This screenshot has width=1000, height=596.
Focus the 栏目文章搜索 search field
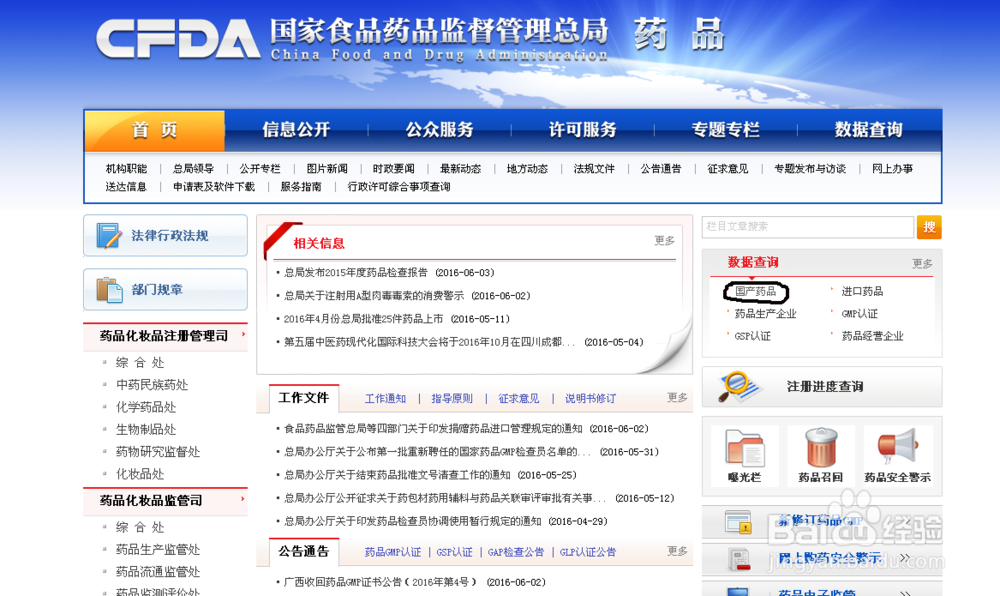coord(807,227)
